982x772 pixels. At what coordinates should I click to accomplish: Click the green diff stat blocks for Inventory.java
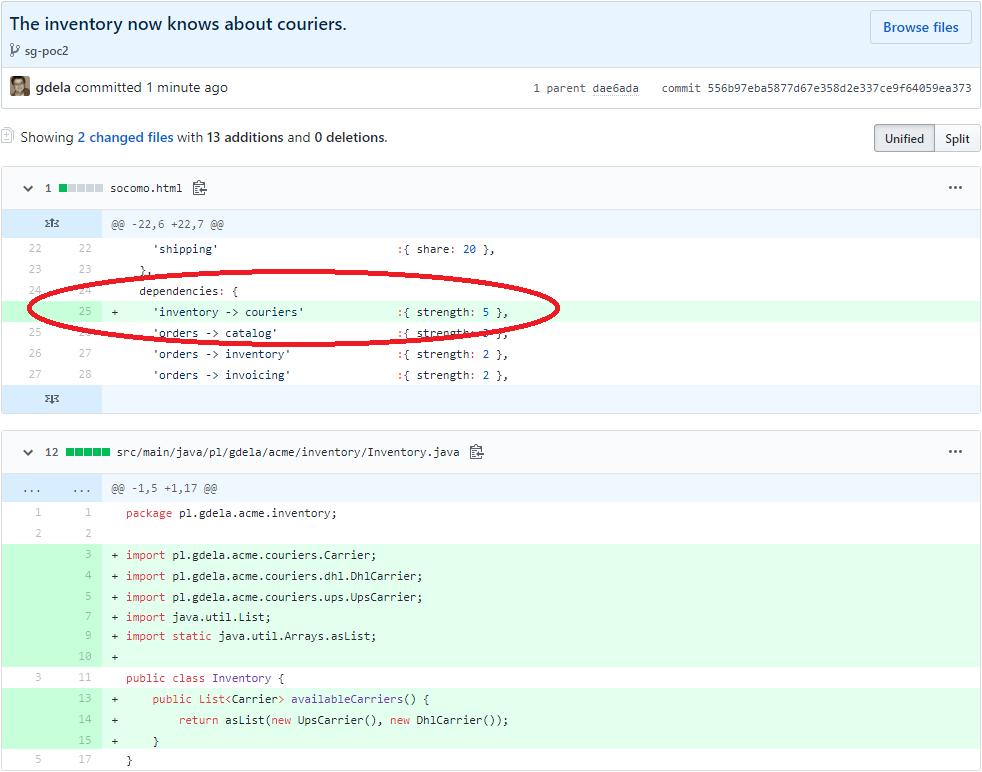point(90,451)
